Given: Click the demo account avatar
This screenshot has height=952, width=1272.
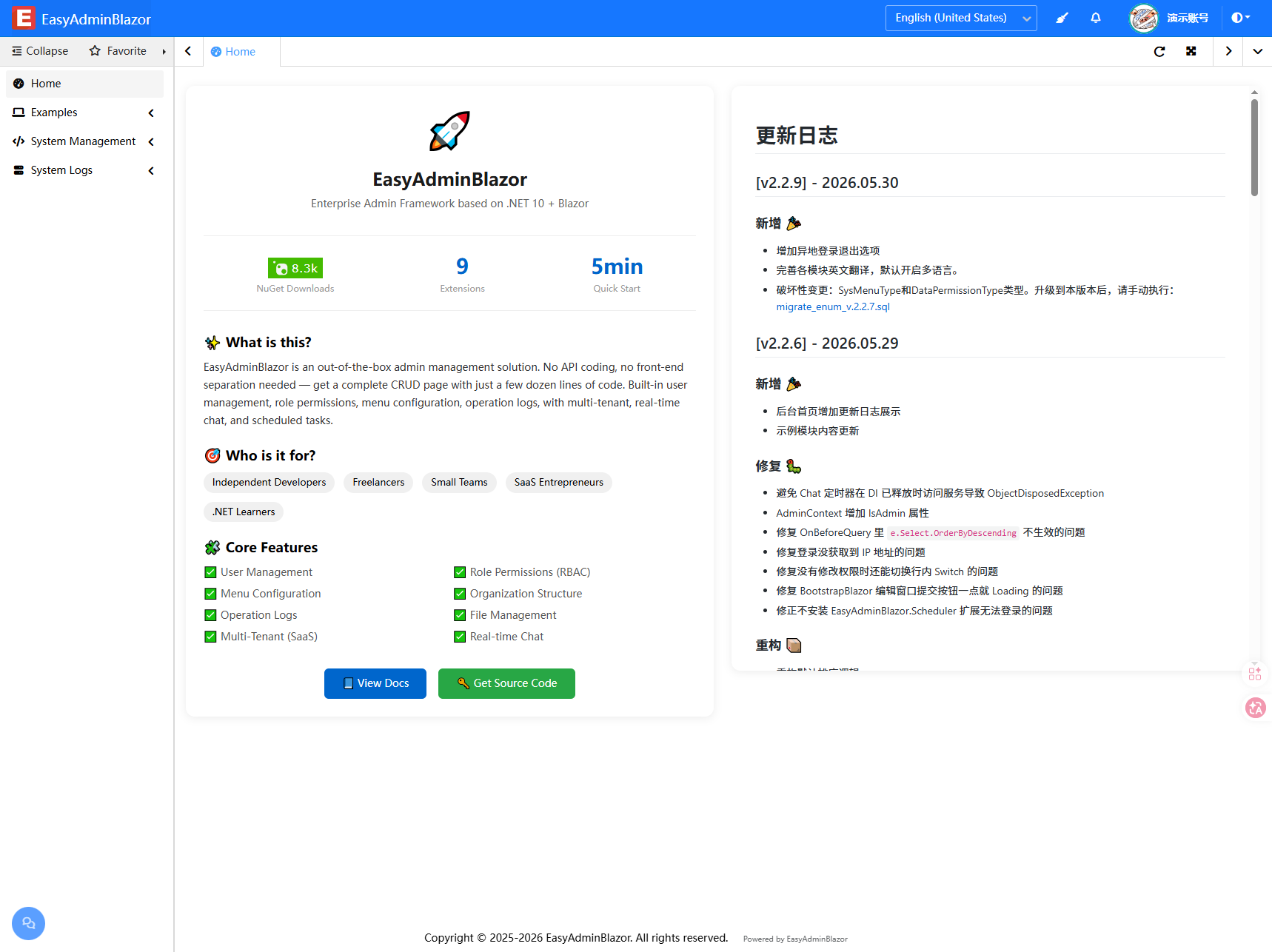Looking at the screenshot, I should pos(1144,18).
